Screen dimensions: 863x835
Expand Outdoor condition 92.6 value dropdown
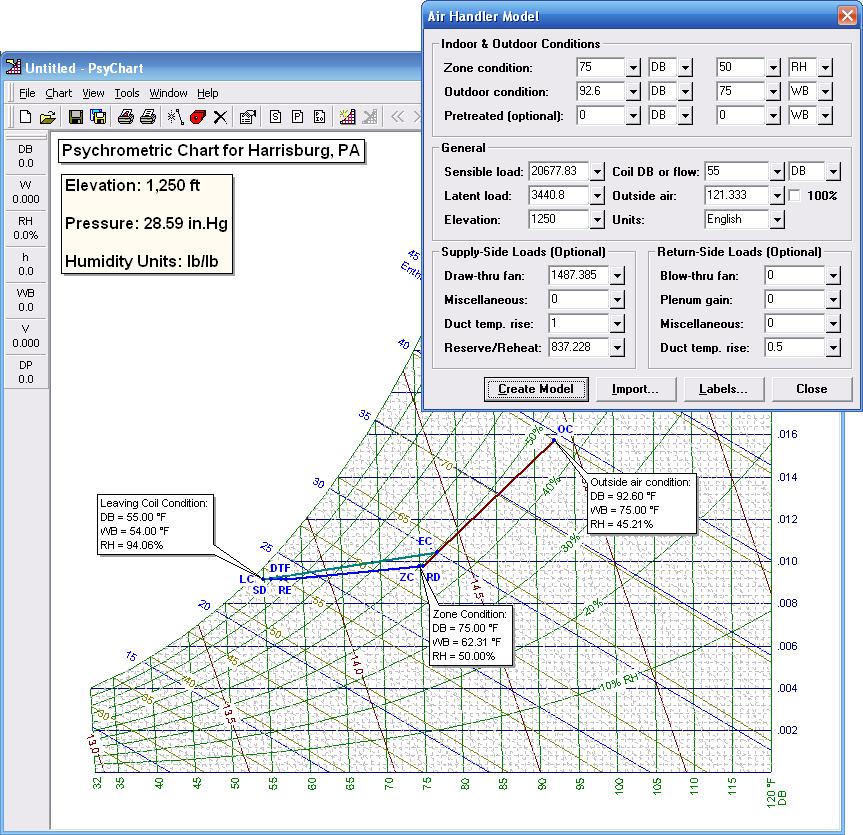coord(633,91)
